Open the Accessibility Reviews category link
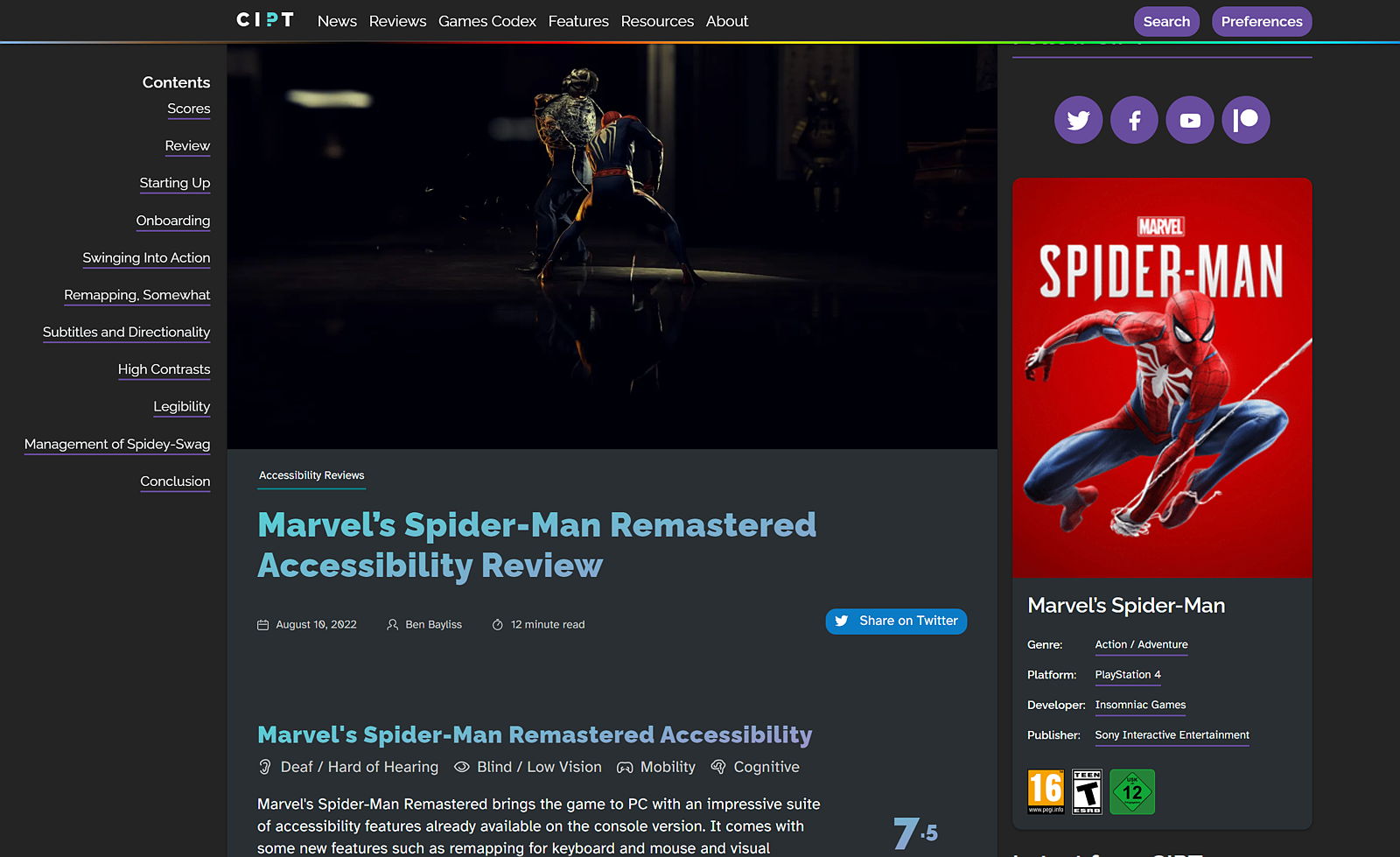 [311, 475]
